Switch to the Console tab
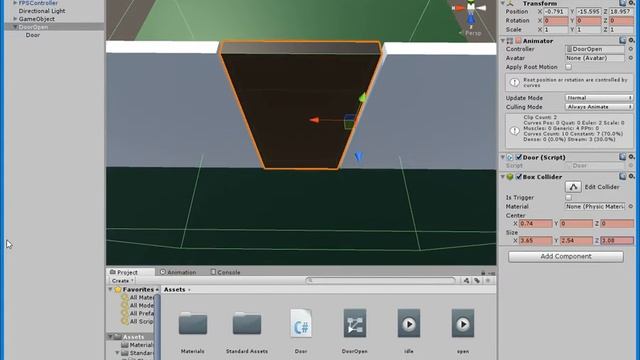640x360 pixels. click(225, 272)
